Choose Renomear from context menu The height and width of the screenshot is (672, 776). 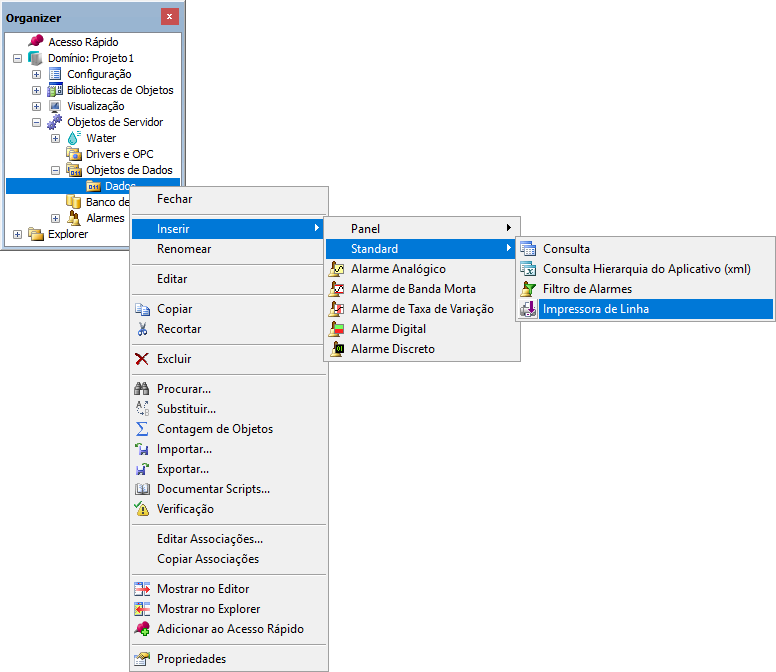184,249
